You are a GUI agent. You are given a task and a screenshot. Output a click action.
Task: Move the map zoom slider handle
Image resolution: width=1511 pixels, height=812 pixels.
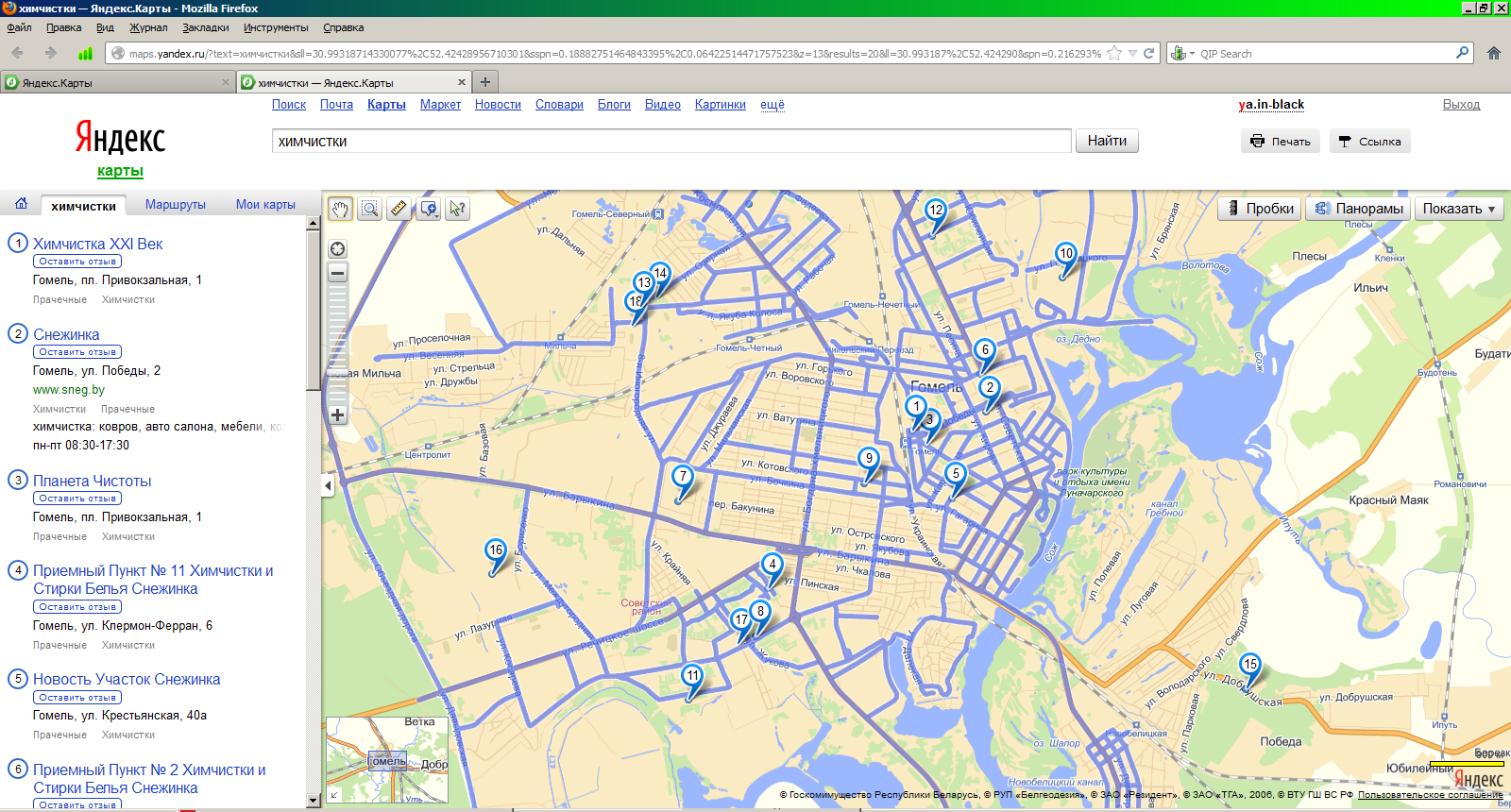[x=337, y=372]
